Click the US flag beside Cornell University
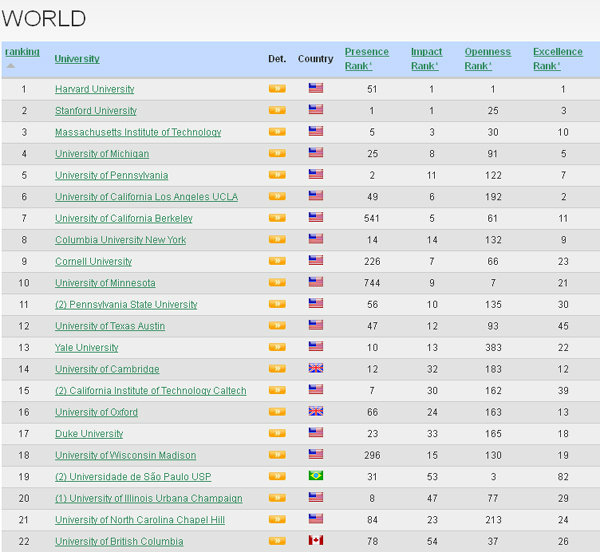The image size is (600, 552). (316, 262)
